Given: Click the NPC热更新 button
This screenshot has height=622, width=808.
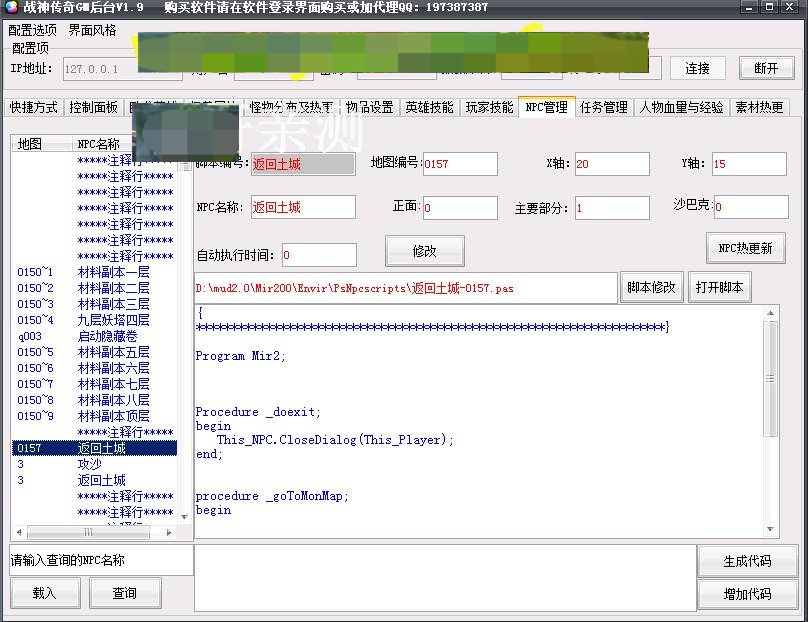Looking at the screenshot, I should [745, 248].
